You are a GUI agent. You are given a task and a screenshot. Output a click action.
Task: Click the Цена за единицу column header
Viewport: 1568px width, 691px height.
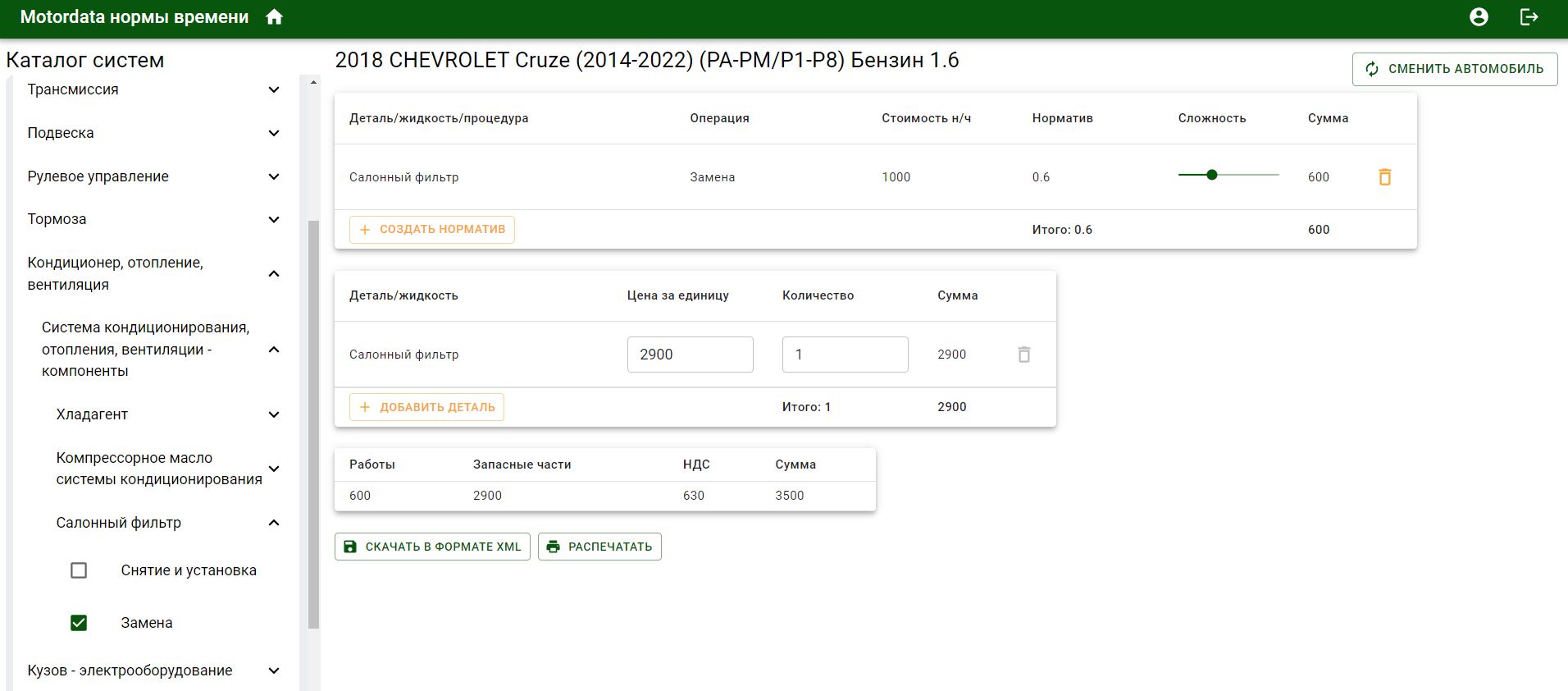pyautogui.click(x=677, y=295)
